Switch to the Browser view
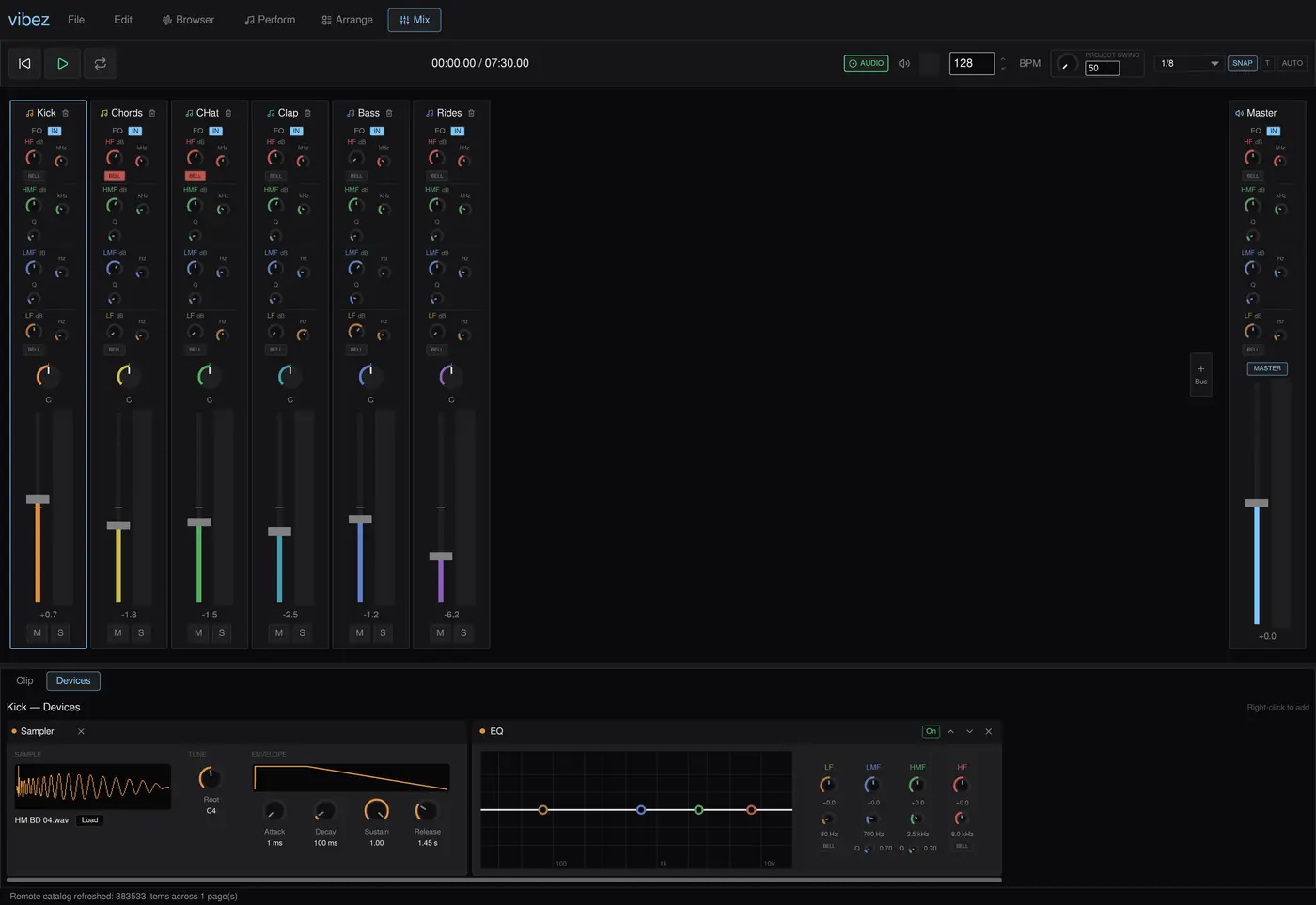1316x905 pixels. 188,20
